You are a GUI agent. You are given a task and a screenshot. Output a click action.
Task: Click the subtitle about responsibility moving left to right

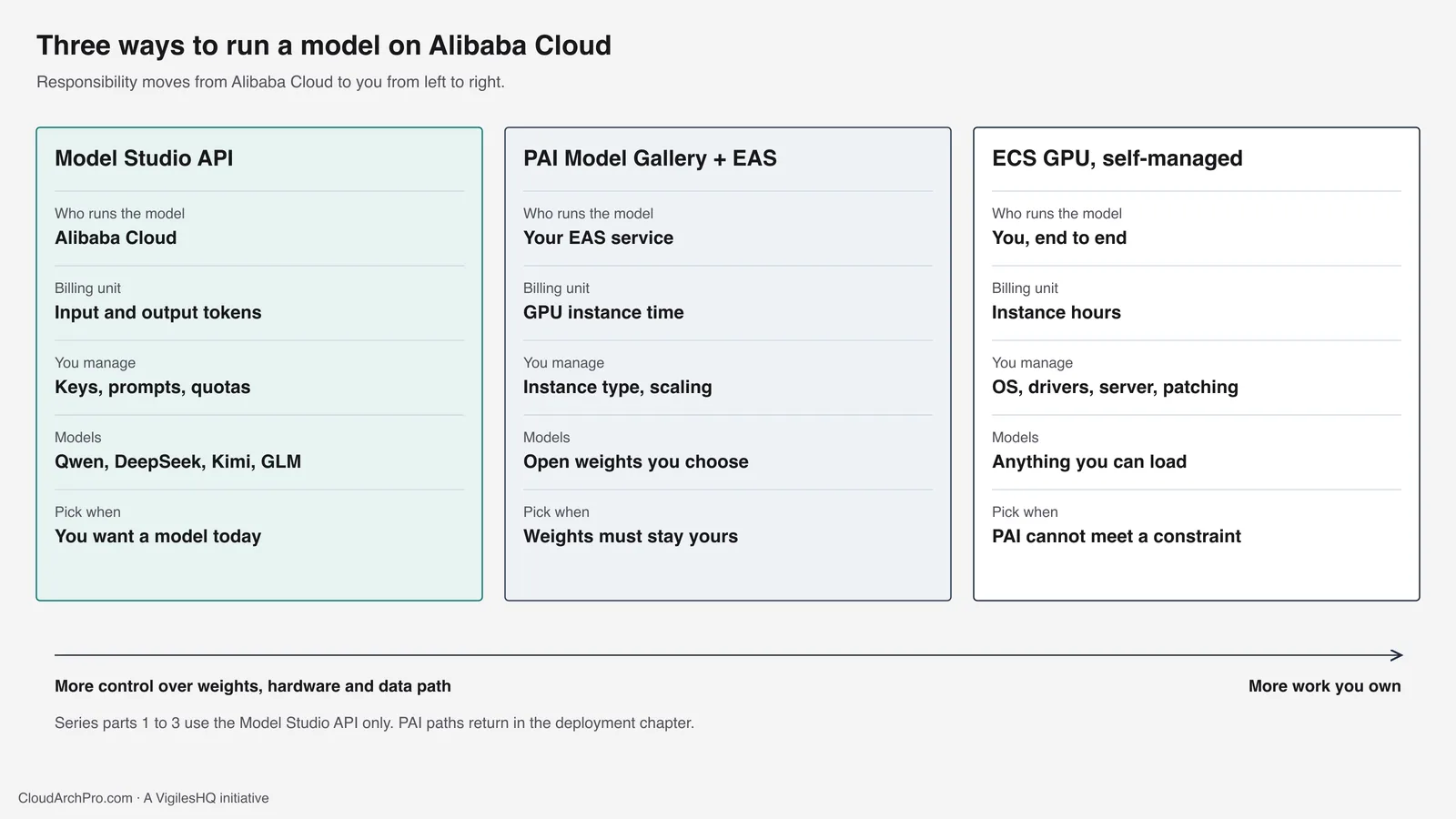270,82
